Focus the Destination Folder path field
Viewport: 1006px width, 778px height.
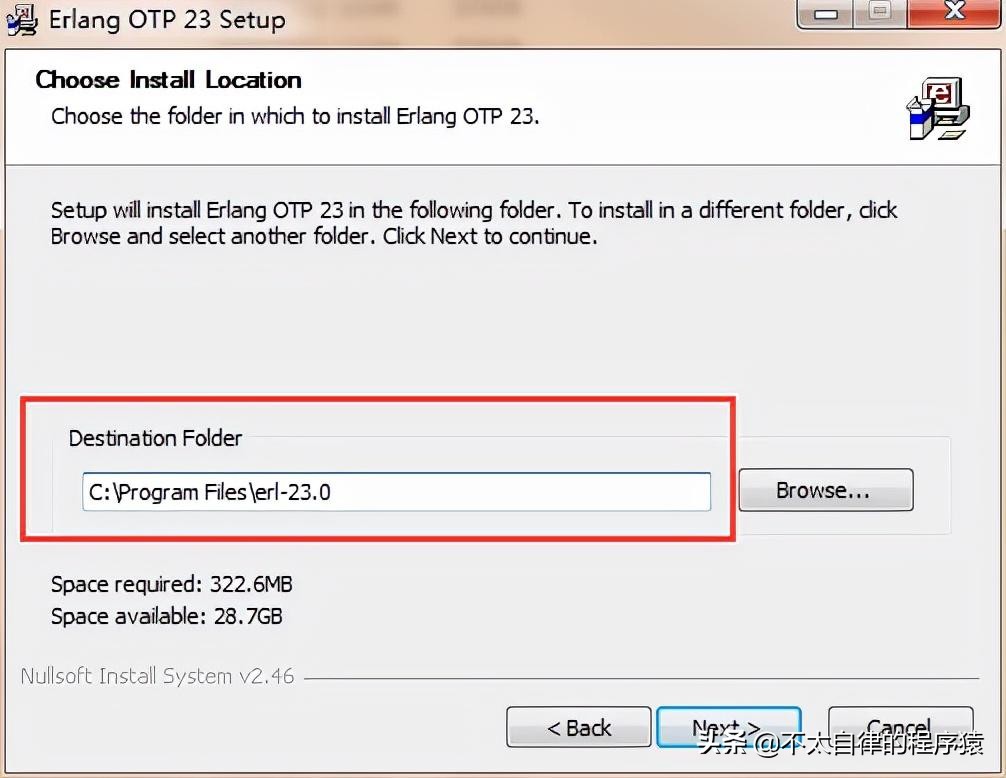click(x=396, y=491)
